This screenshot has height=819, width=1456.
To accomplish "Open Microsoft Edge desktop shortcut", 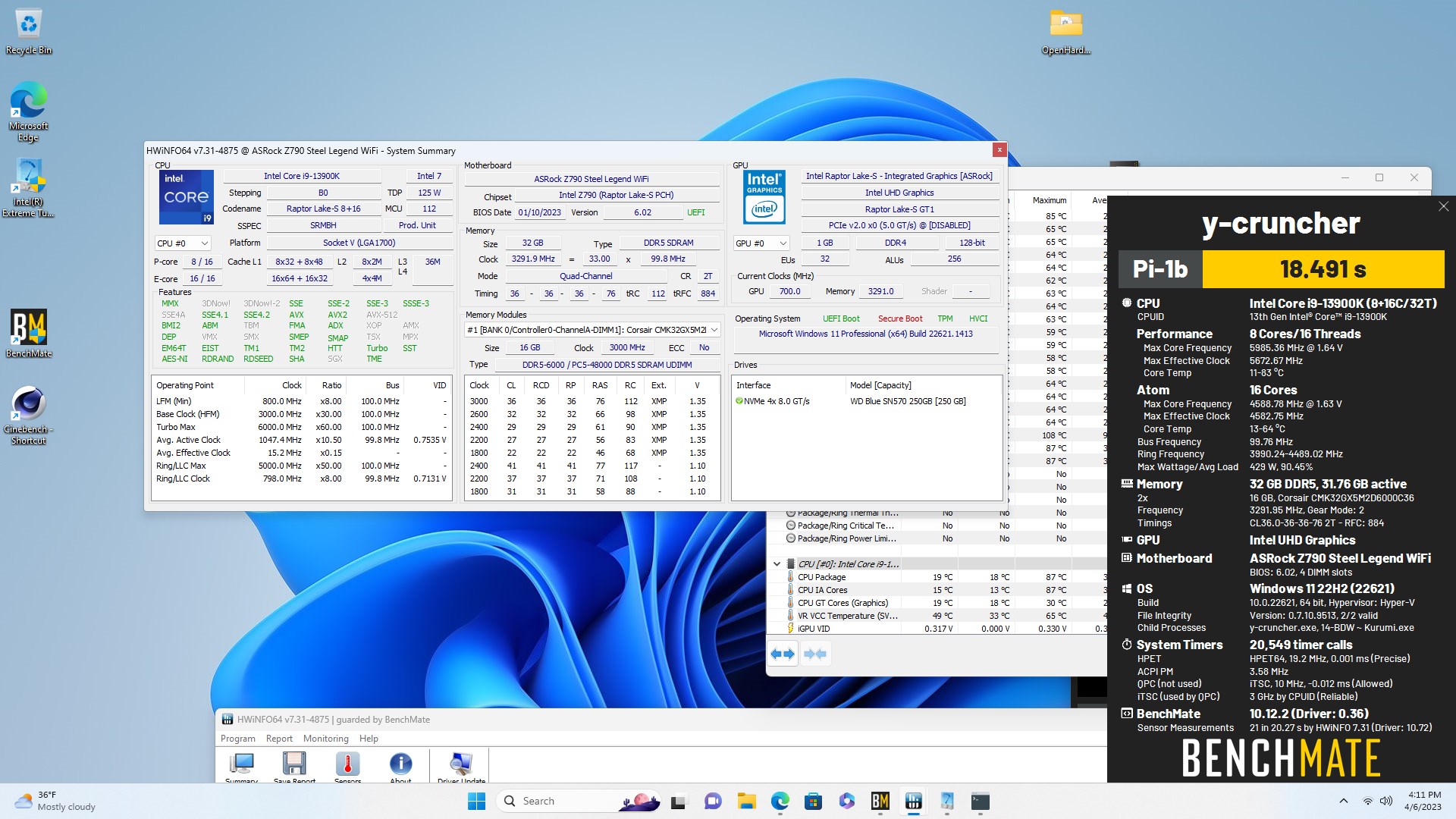I will 29,111.
